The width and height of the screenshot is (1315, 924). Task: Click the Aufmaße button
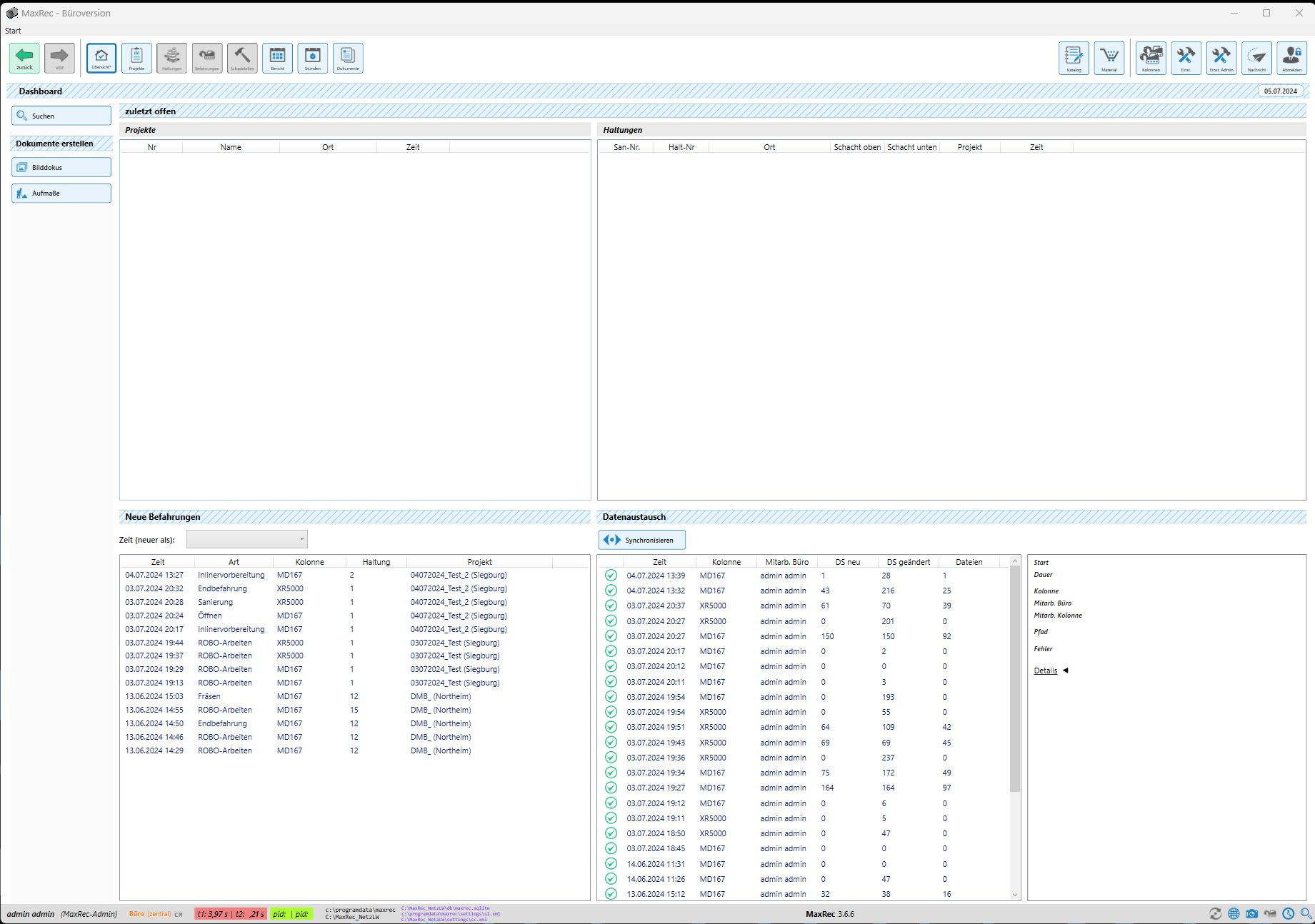tap(61, 194)
